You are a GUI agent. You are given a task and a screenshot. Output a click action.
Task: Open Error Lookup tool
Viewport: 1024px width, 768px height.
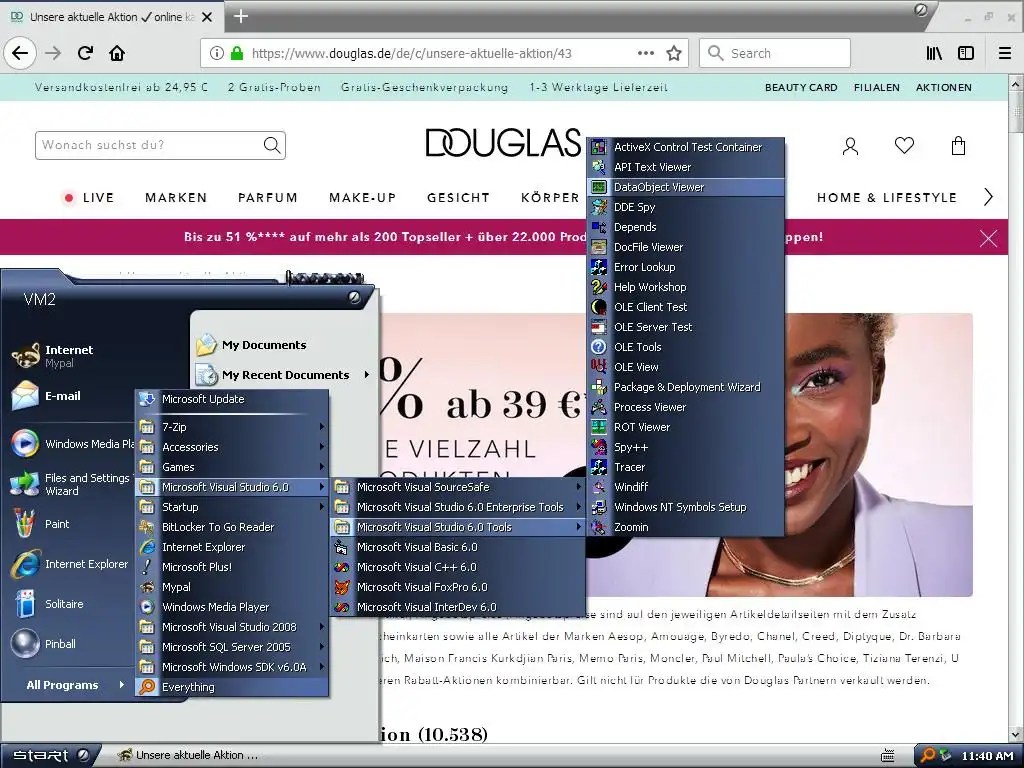(x=685, y=267)
